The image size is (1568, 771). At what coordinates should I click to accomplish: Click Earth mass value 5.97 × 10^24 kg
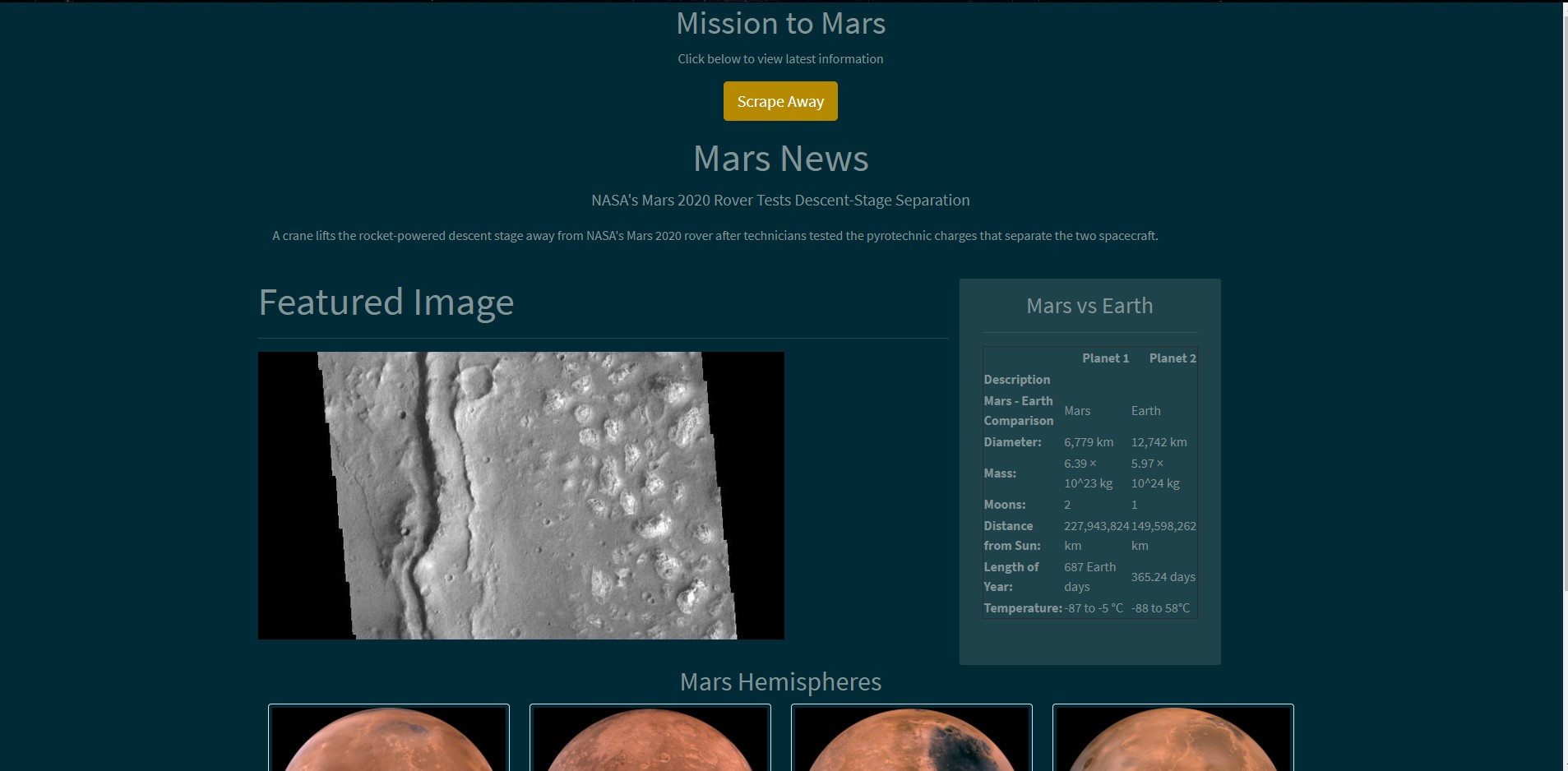[1155, 473]
